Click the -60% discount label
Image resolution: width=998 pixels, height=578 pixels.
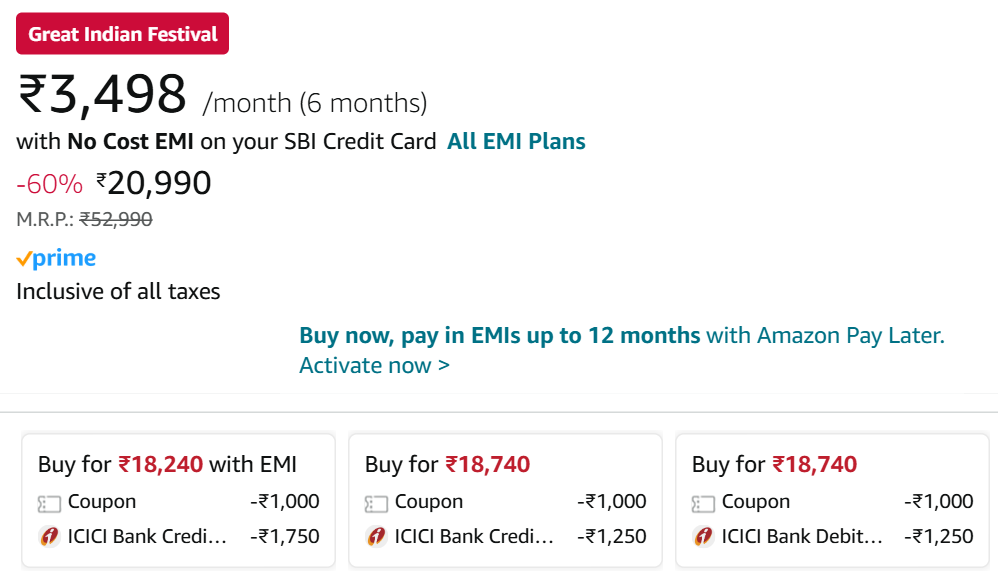pos(49,184)
